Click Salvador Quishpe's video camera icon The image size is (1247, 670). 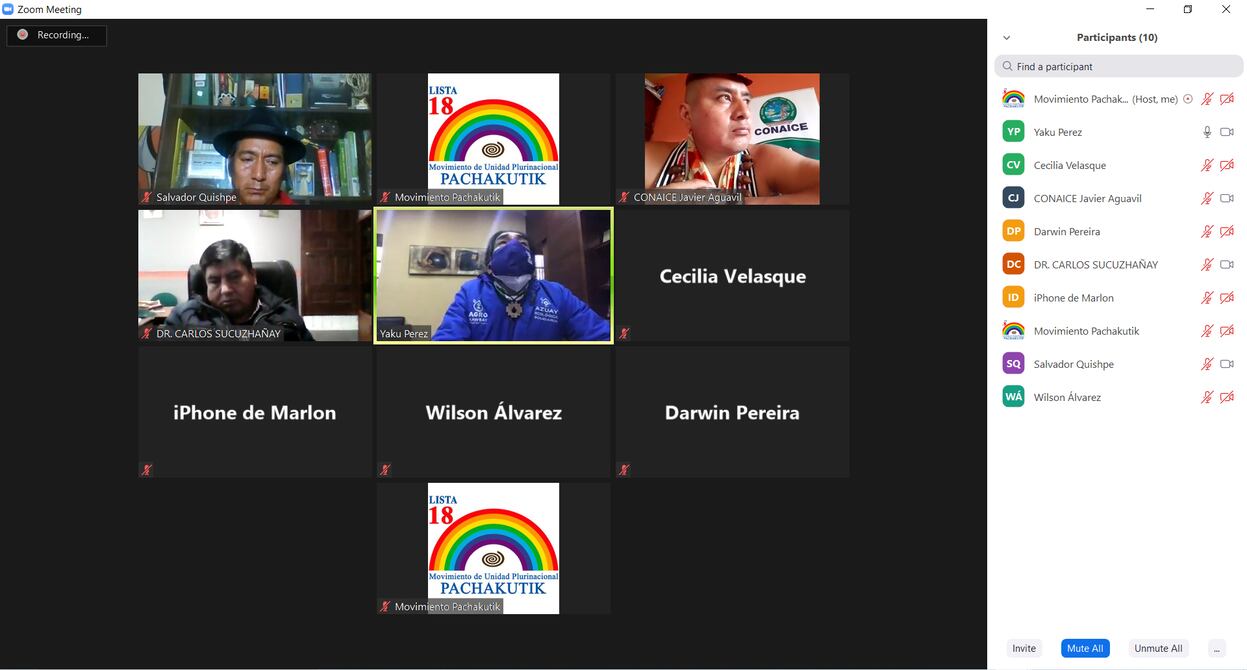(1227, 364)
